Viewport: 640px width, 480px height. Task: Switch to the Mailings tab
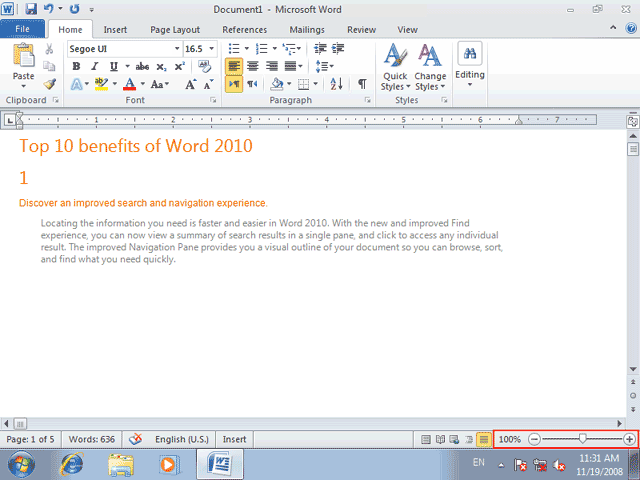pyautogui.click(x=307, y=30)
